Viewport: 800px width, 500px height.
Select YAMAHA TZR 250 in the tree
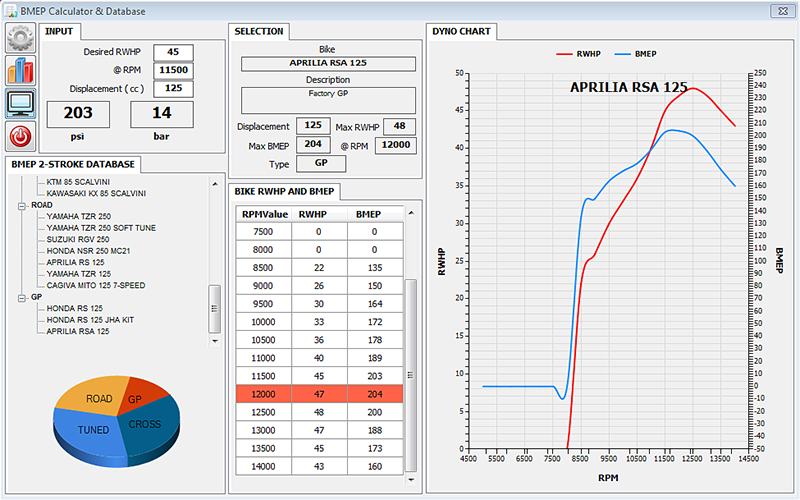point(79,216)
